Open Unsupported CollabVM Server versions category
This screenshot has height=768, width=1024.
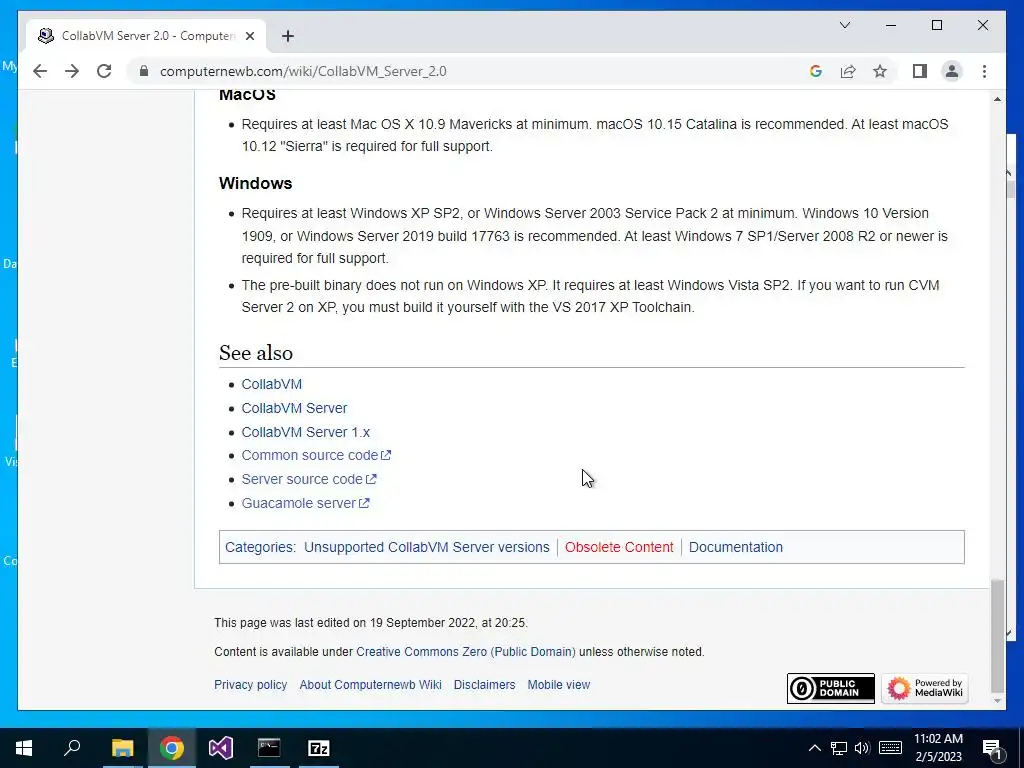pos(426,547)
